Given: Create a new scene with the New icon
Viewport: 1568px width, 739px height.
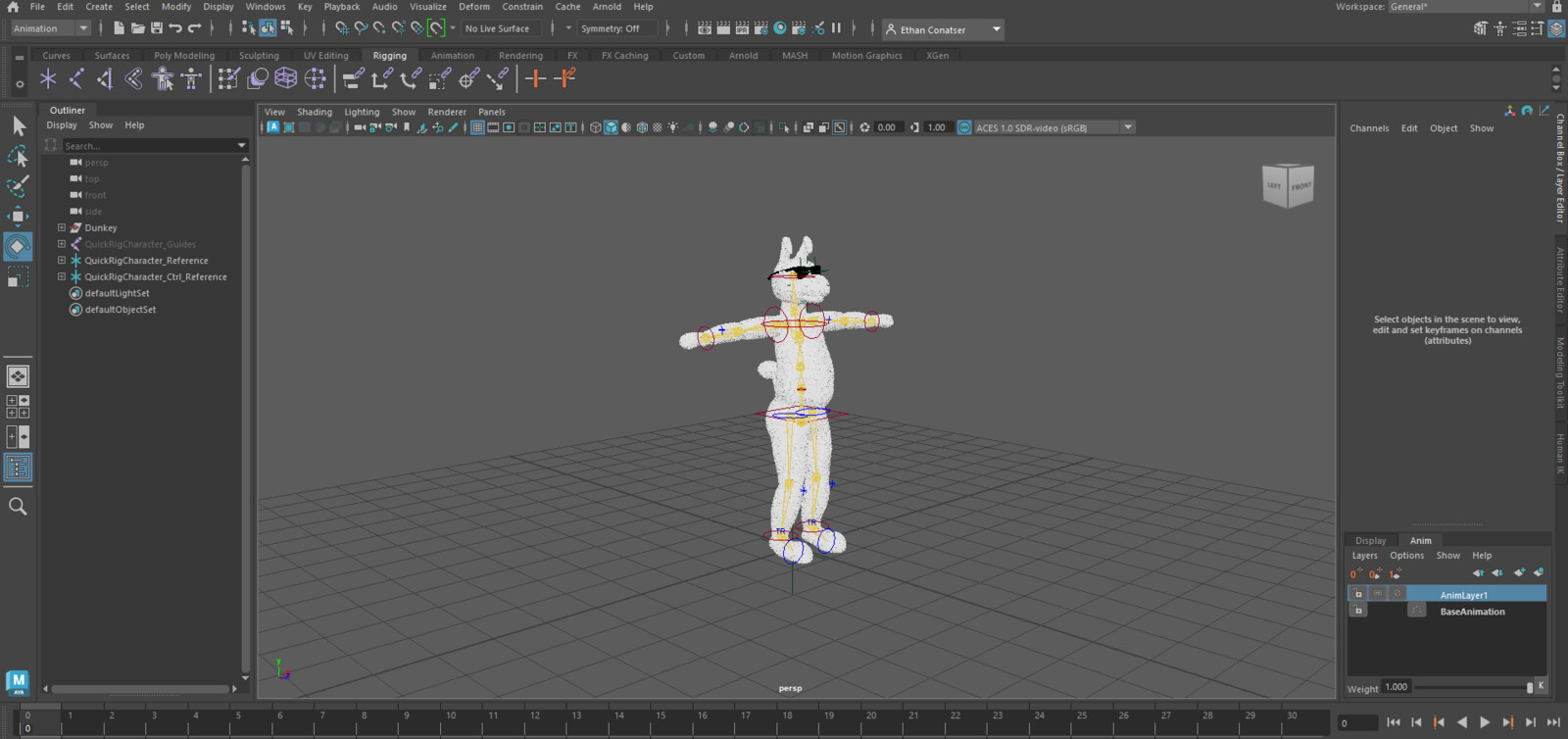Looking at the screenshot, I should coord(119,28).
